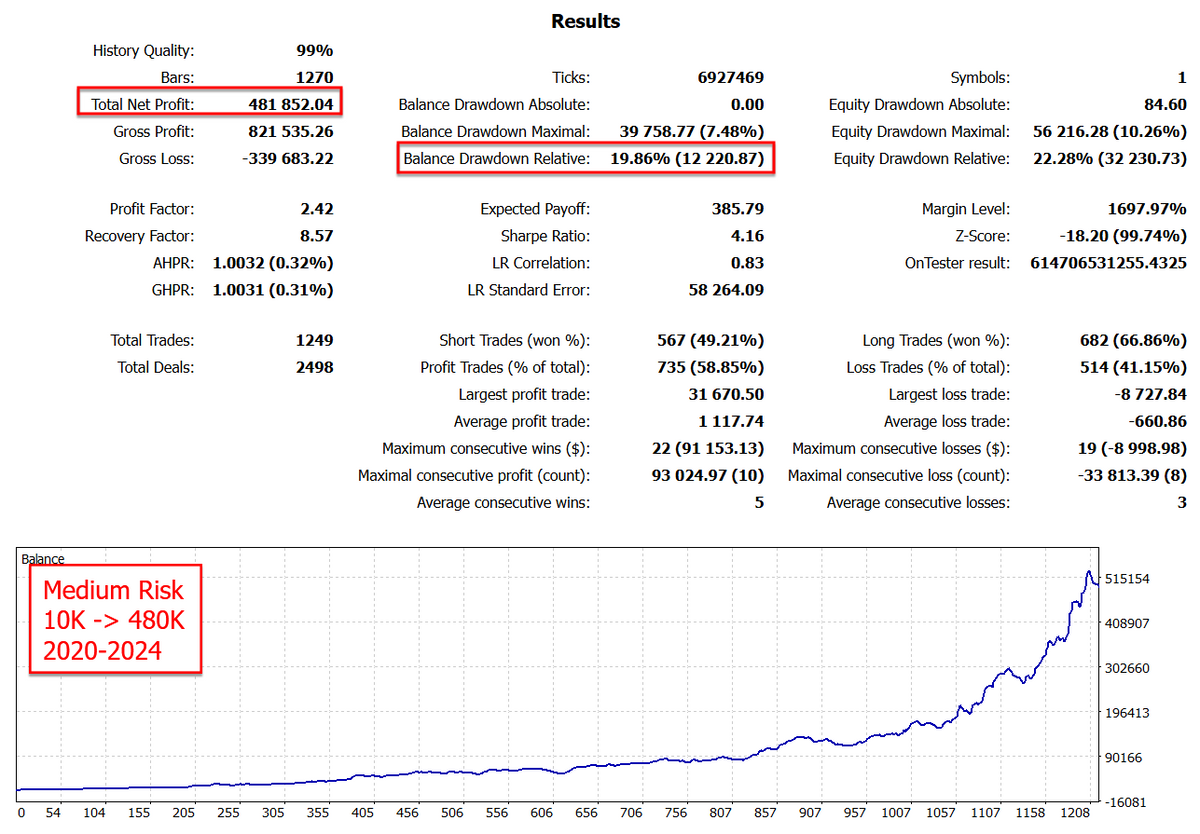Click the Gross Profit value 821 535.26

click(x=291, y=132)
